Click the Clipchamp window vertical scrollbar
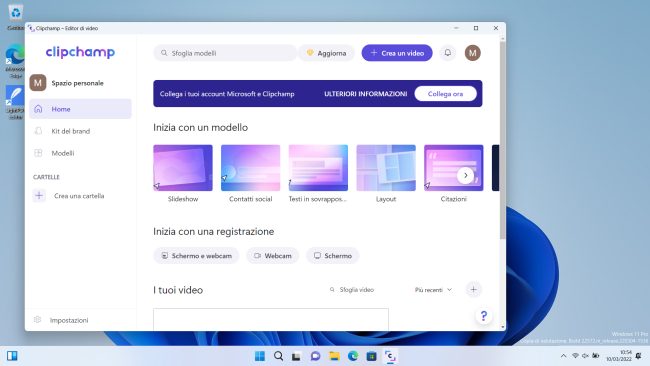The width and height of the screenshot is (650, 366). point(502,140)
